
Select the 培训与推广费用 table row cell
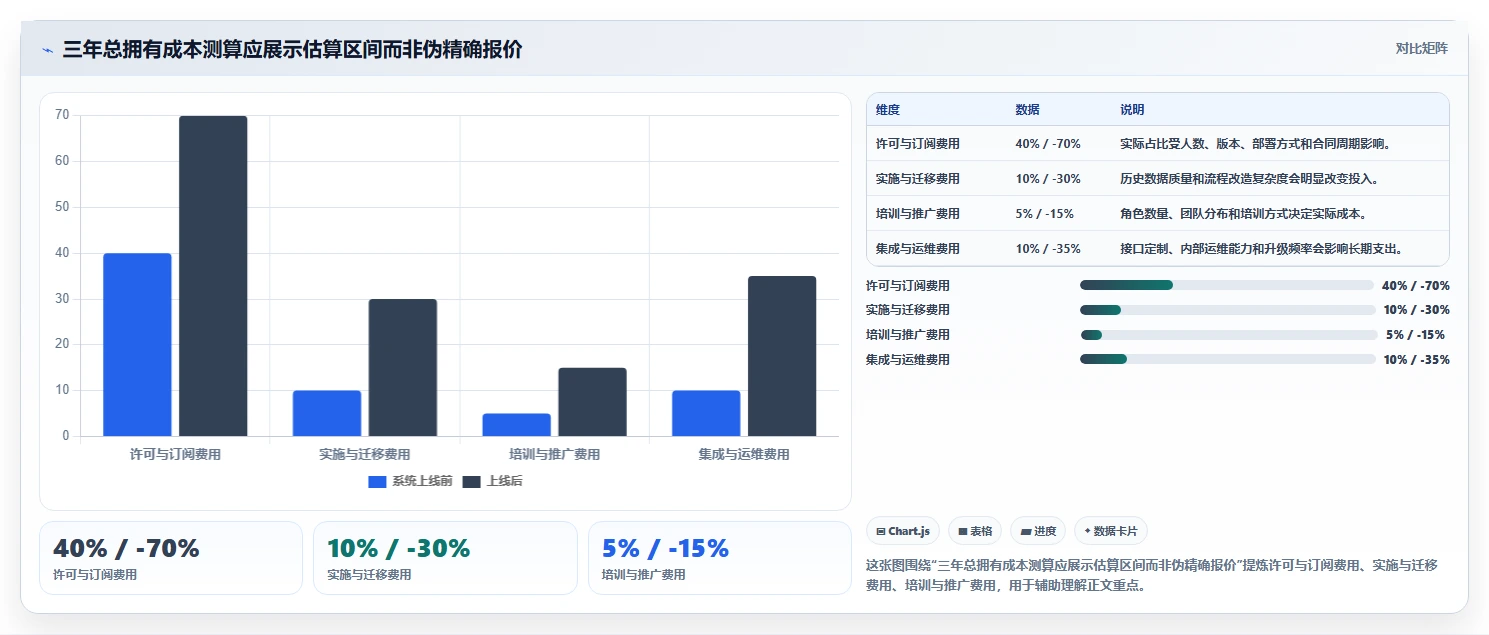point(918,214)
